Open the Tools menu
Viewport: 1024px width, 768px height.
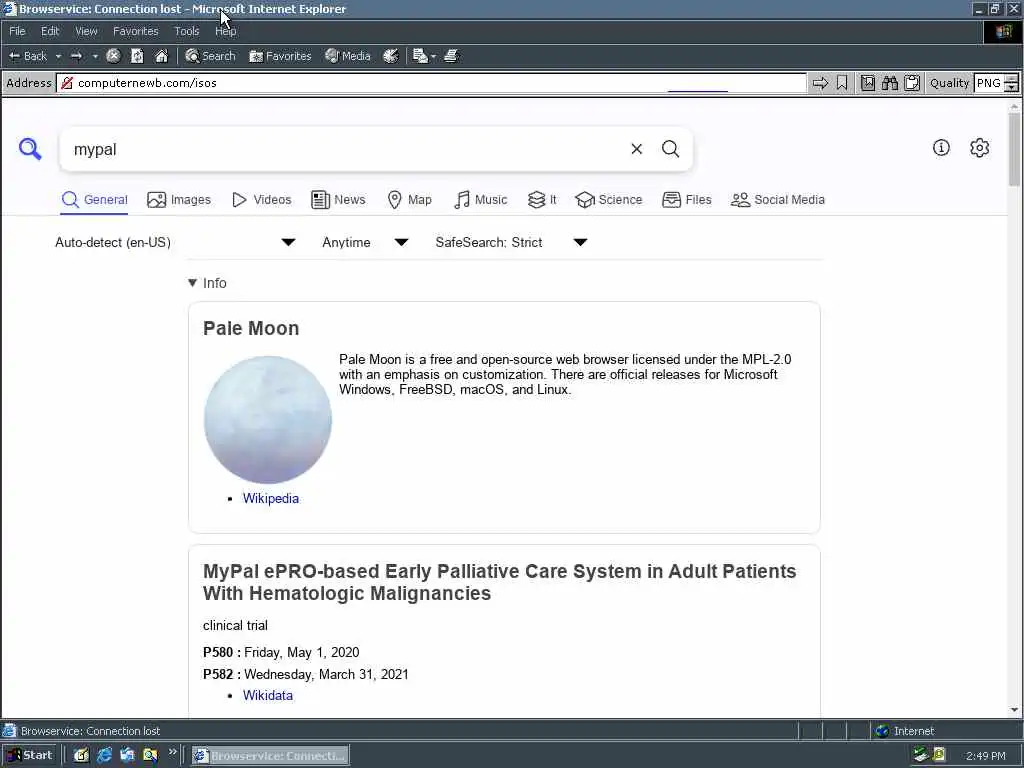186,31
